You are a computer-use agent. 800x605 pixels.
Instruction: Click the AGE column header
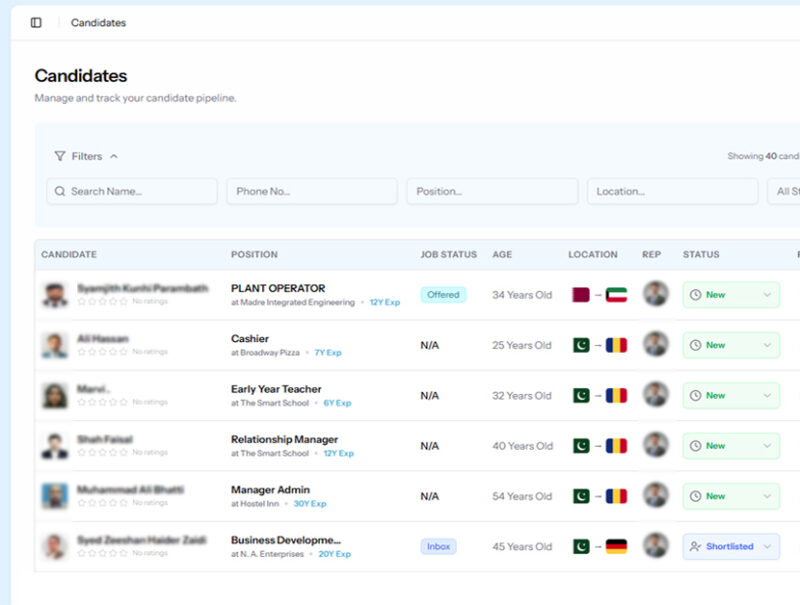tap(502, 255)
